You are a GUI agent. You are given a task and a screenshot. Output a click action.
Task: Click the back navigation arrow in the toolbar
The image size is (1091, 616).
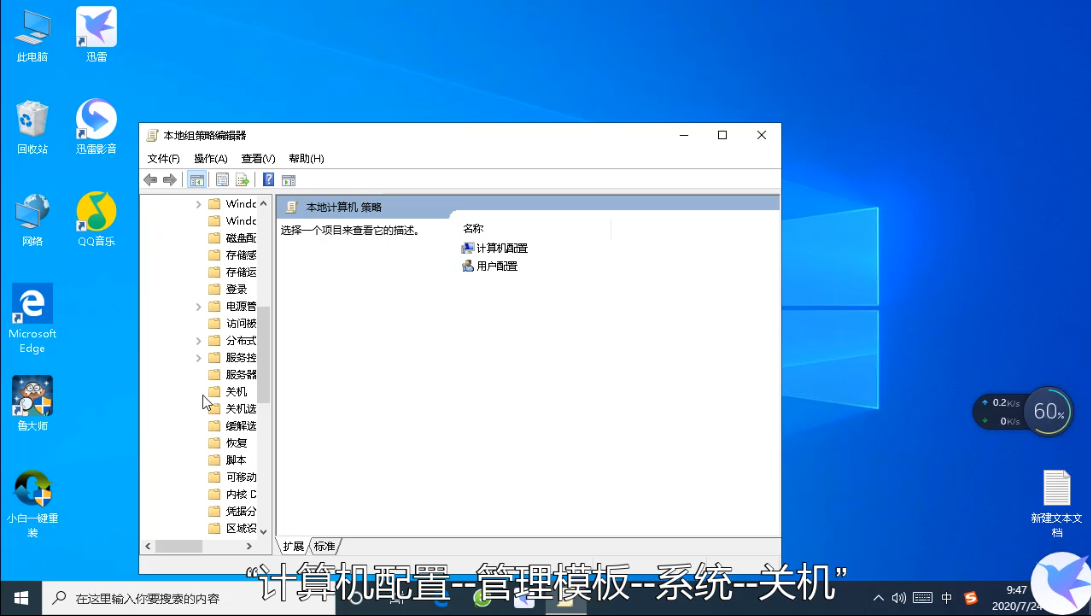click(150, 179)
